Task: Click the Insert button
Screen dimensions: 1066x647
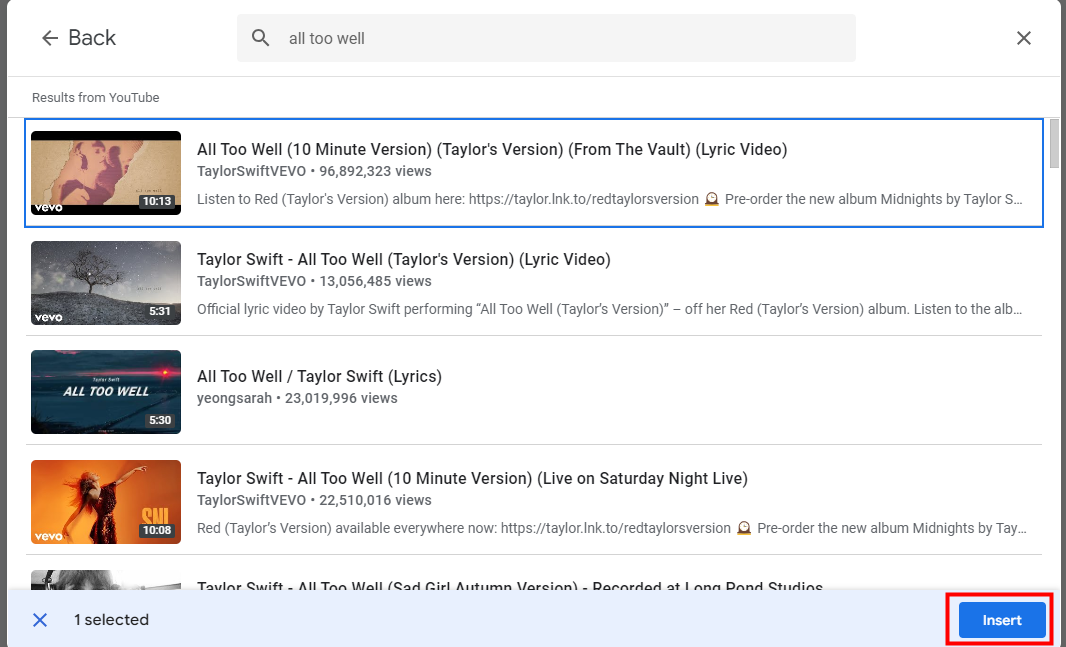Action: 1001,620
